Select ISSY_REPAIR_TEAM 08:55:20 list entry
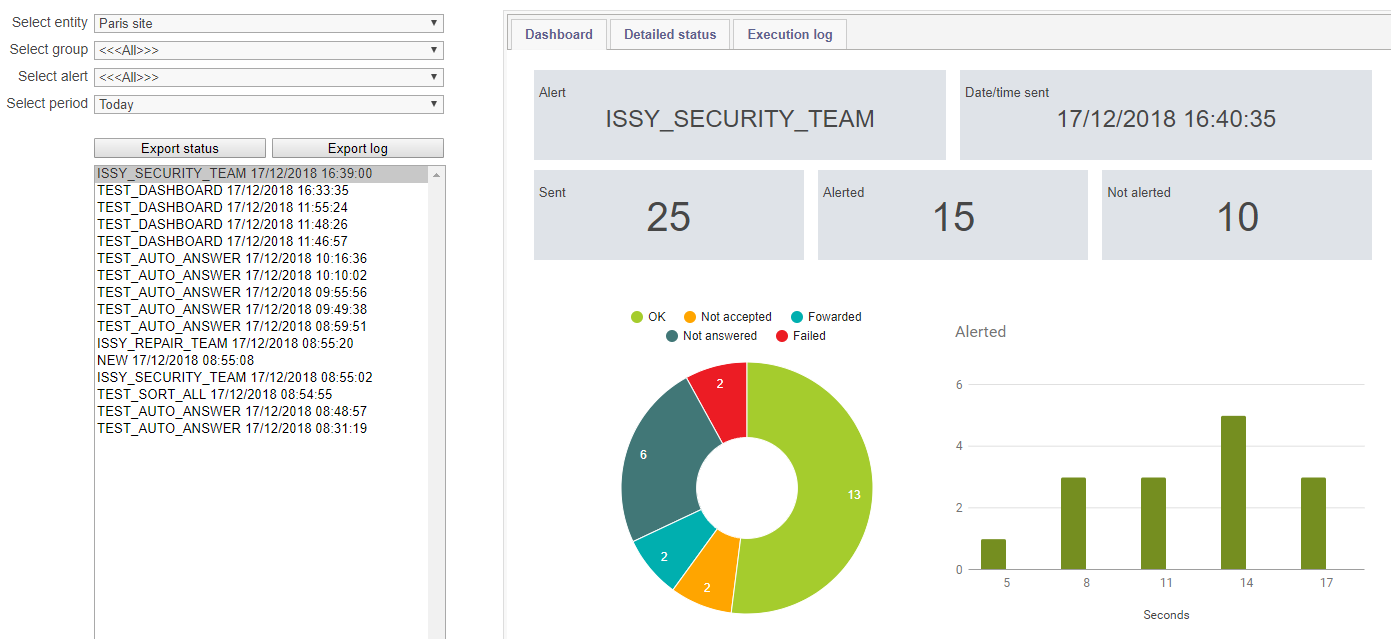1391x639 pixels. click(x=225, y=343)
